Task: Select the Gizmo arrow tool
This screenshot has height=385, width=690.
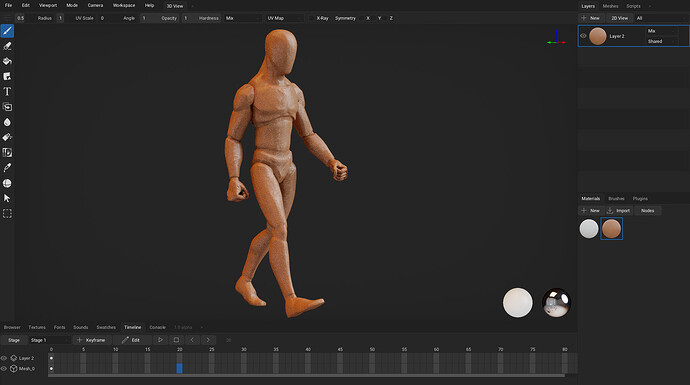Action: coord(7,198)
